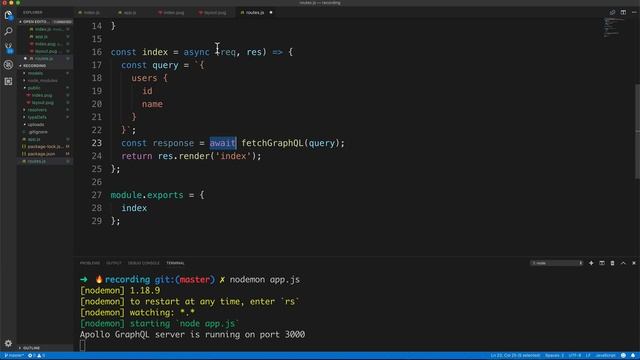Open the Problems panel tab

tap(90, 263)
